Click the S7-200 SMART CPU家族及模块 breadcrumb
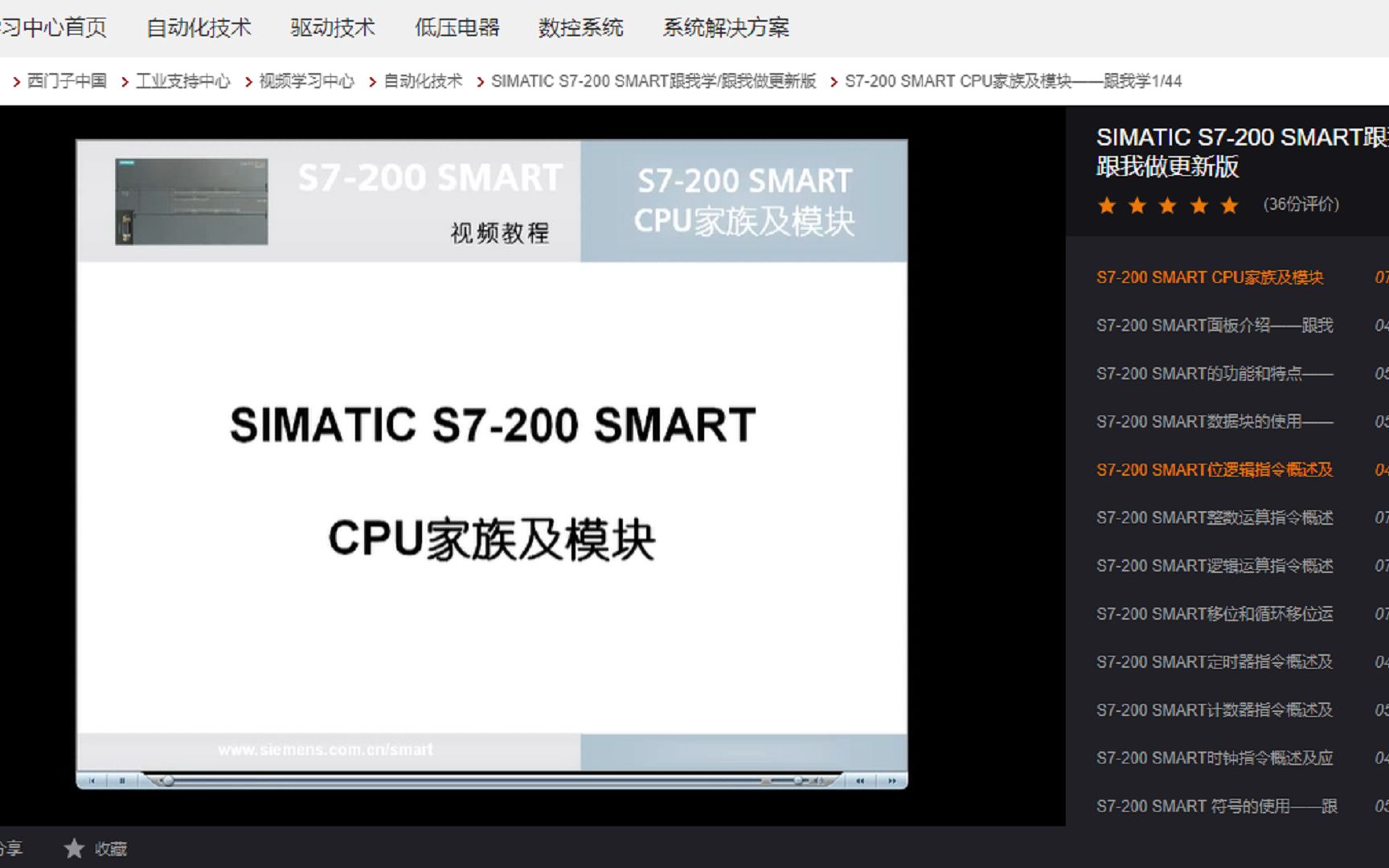The image size is (1389, 868). (x=1013, y=81)
